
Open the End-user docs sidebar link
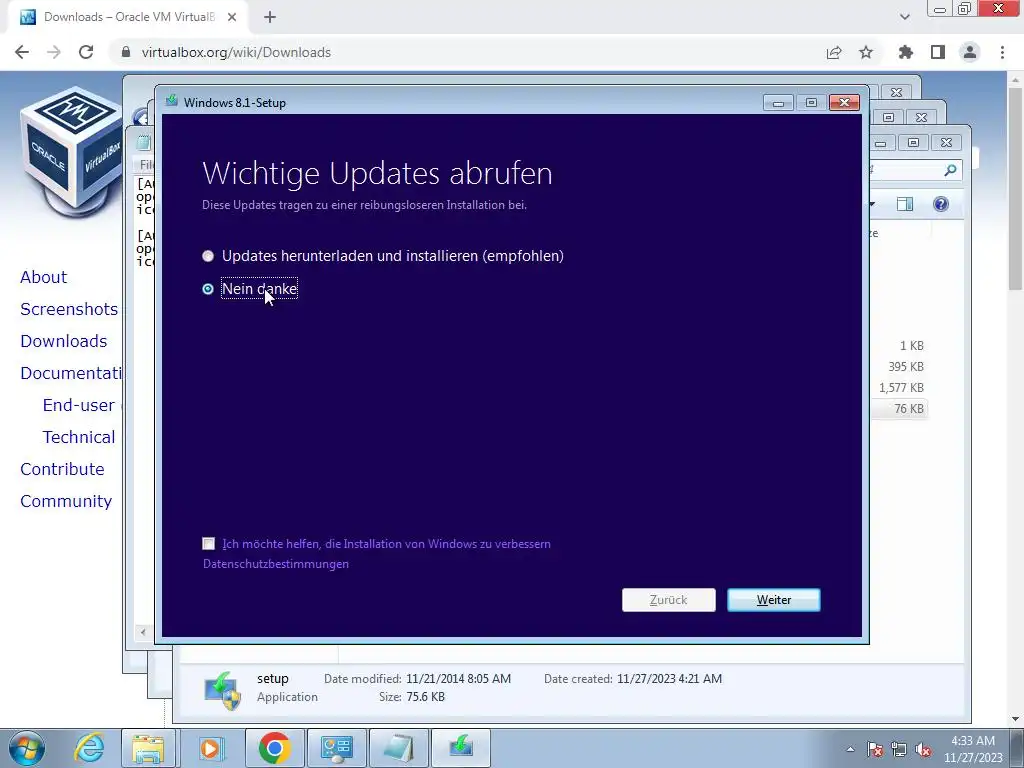pos(78,405)
